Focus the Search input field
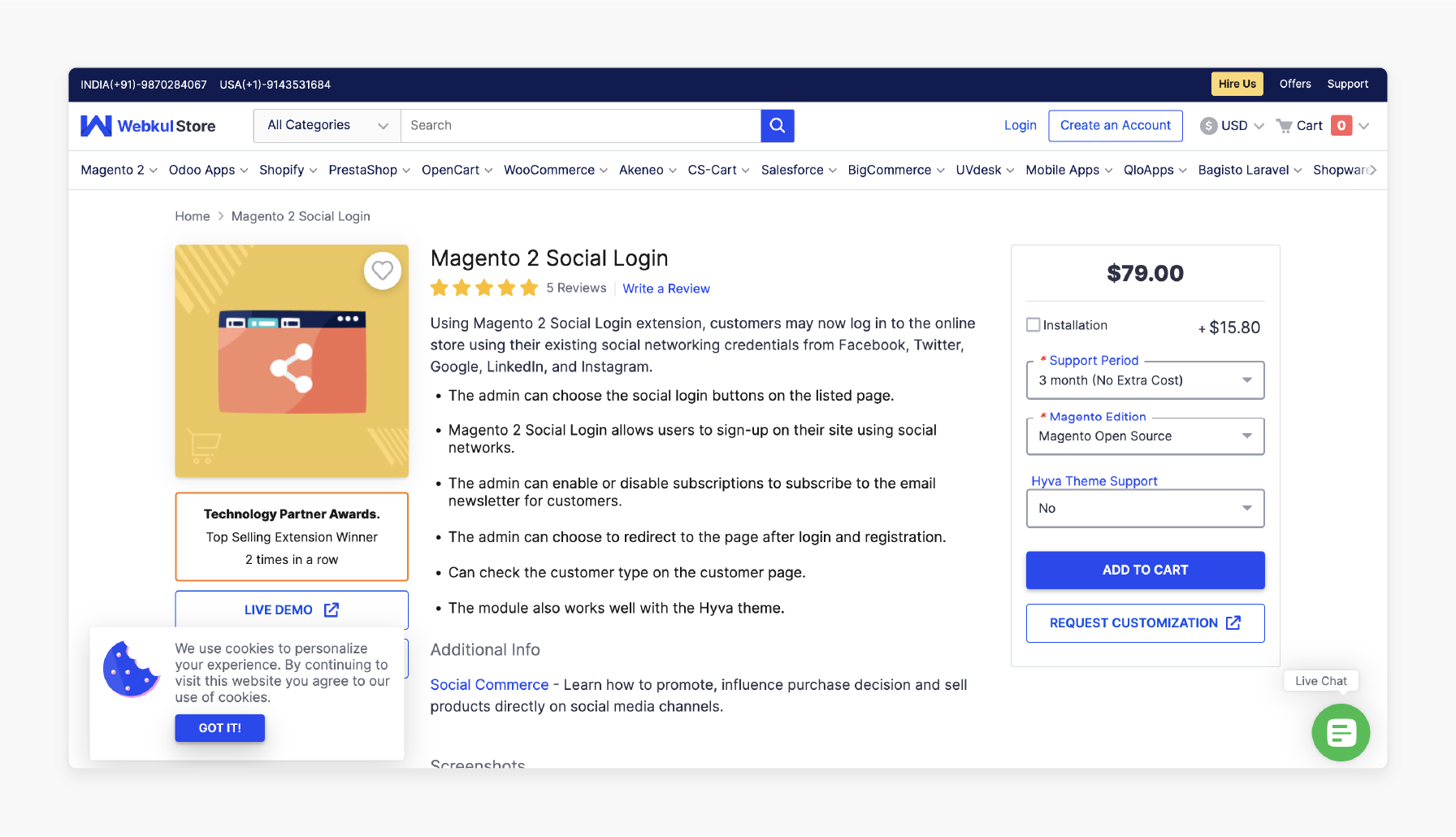This screenshot has height=837, width=1456. click(x=581, y=126)
